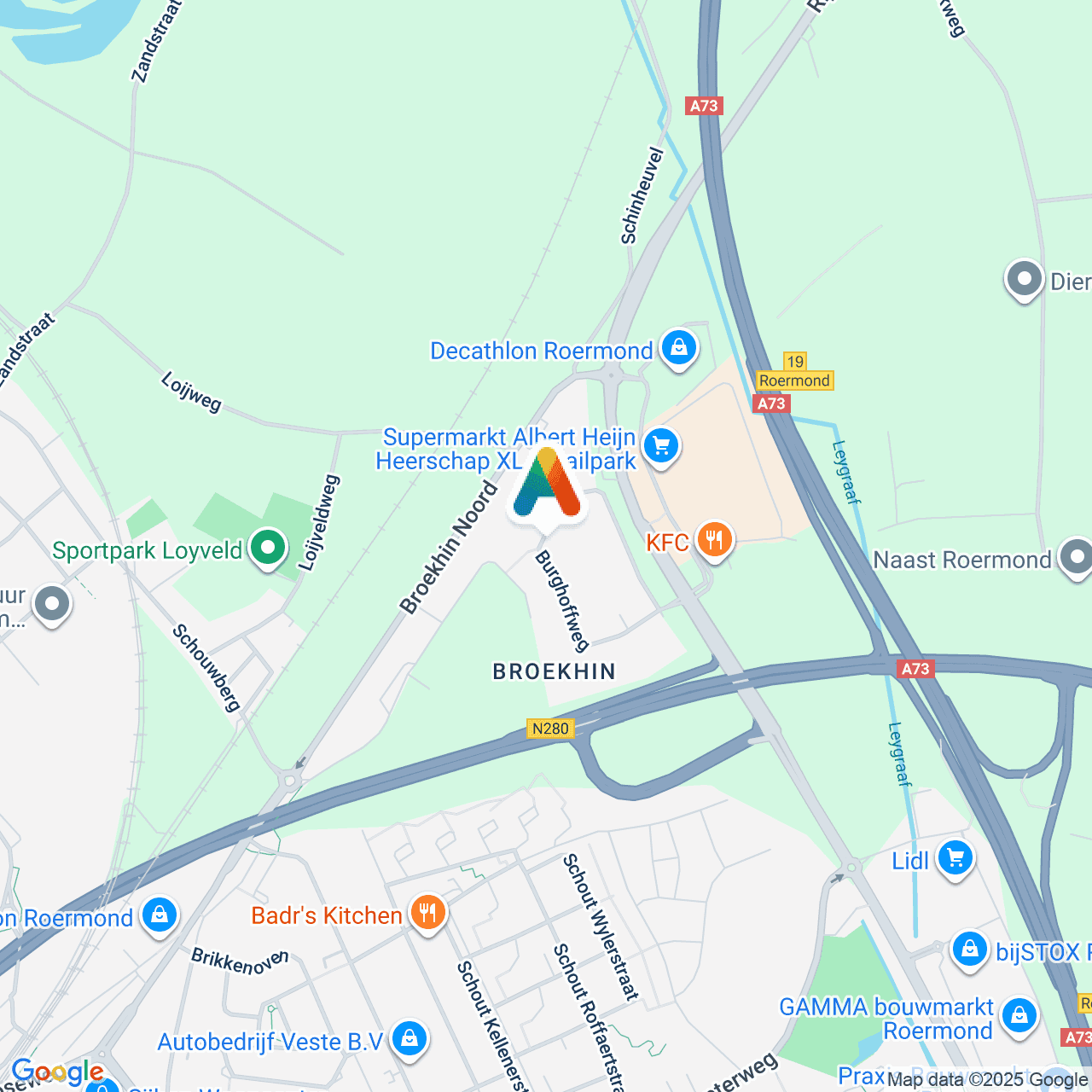This screenshot has width=1092, height=1092.
Task: Select GAMMA bouwmarkt Roermond shop pin
Action: coord(1019,1017)
